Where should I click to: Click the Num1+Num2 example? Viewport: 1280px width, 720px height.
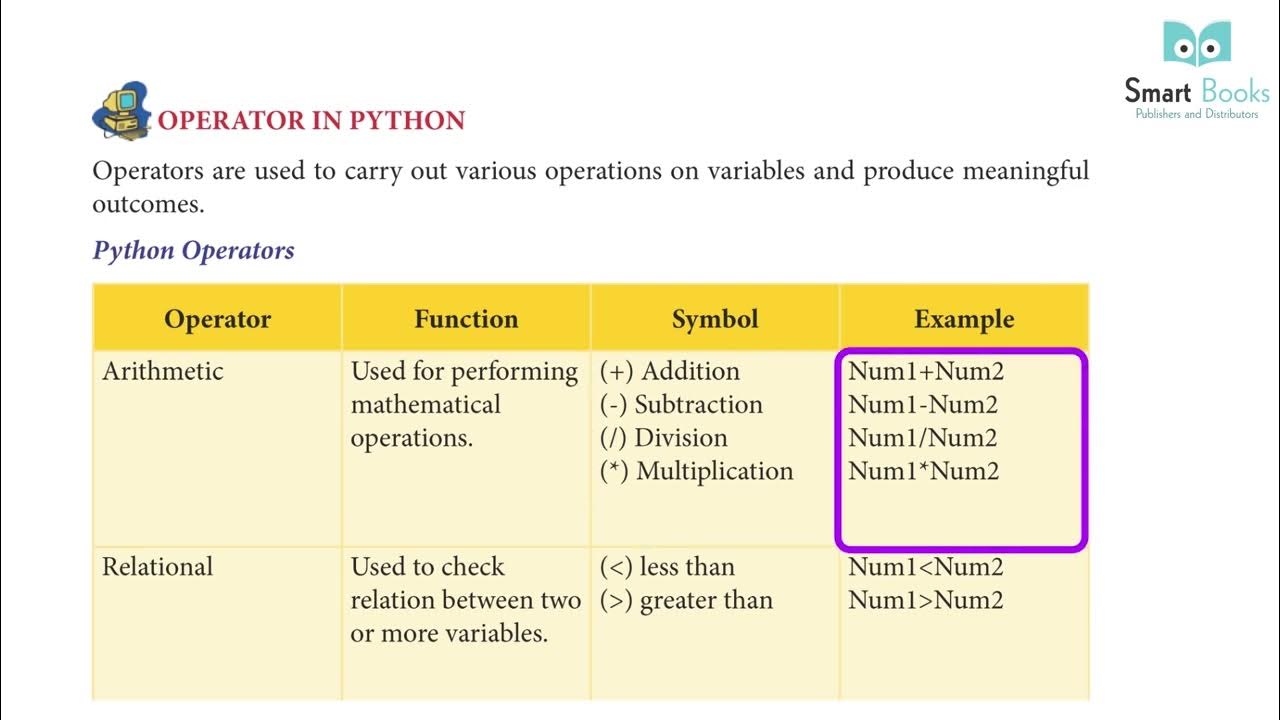pos(926,371)
